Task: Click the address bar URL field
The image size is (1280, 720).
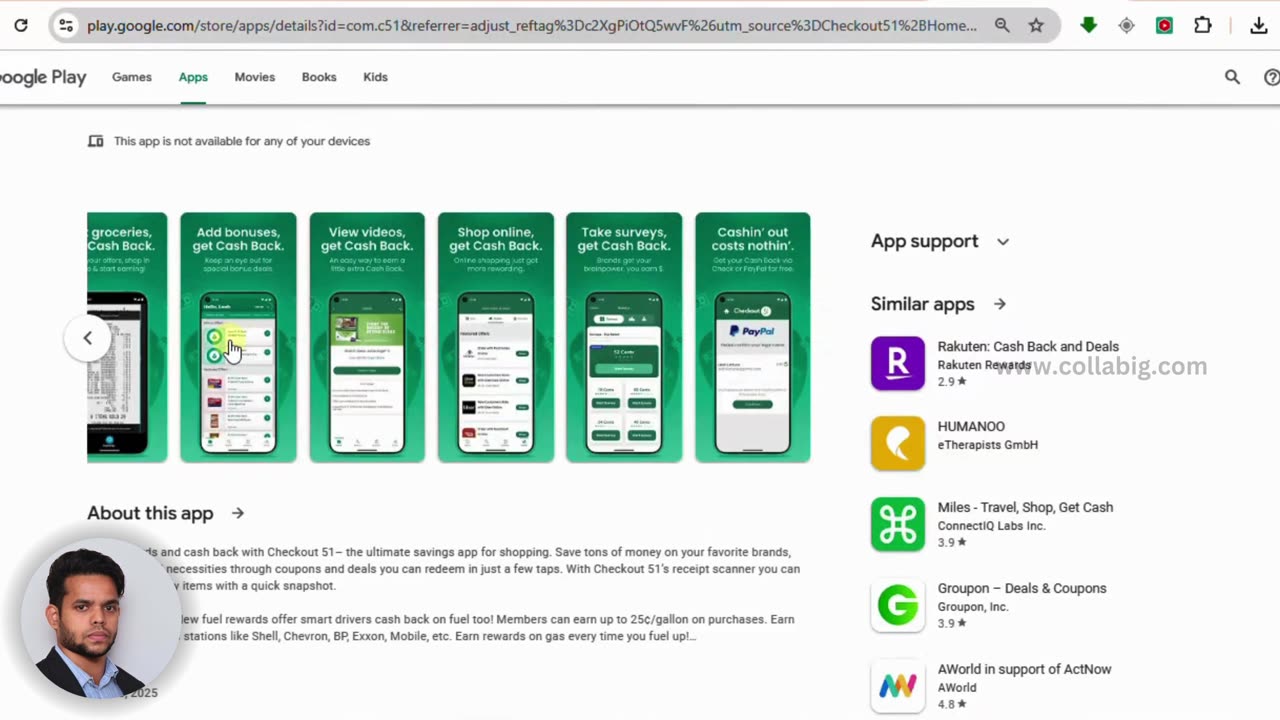Action: [531, 26]
